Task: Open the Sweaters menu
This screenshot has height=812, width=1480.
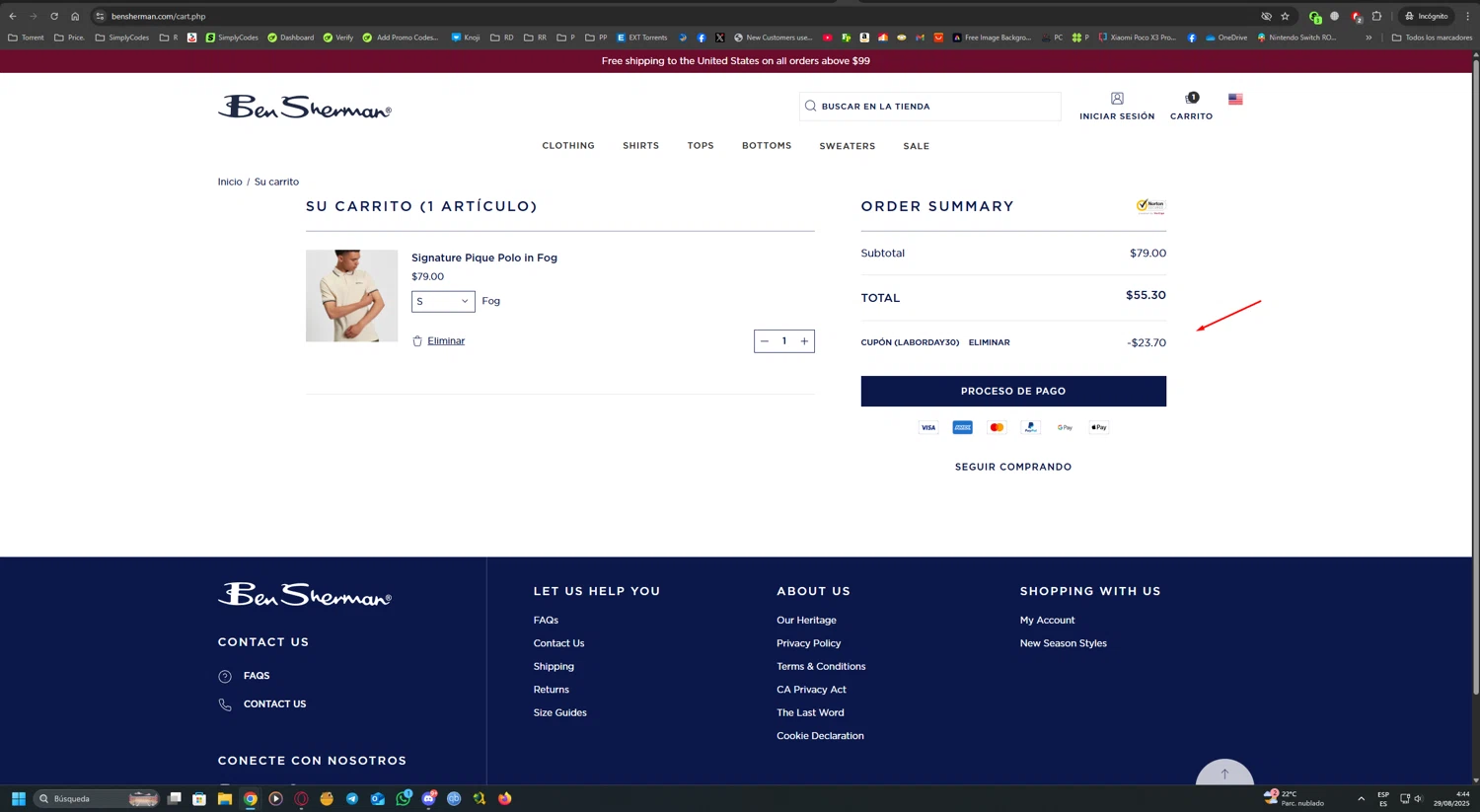Action: coord(848,146)
